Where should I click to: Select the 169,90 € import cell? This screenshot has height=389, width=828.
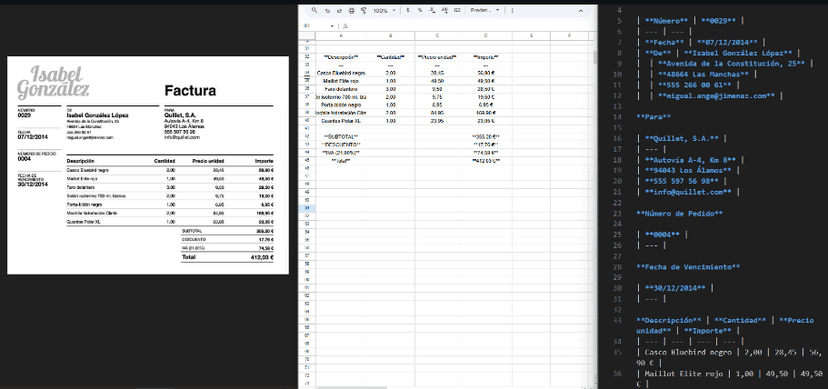coord(486,113)
